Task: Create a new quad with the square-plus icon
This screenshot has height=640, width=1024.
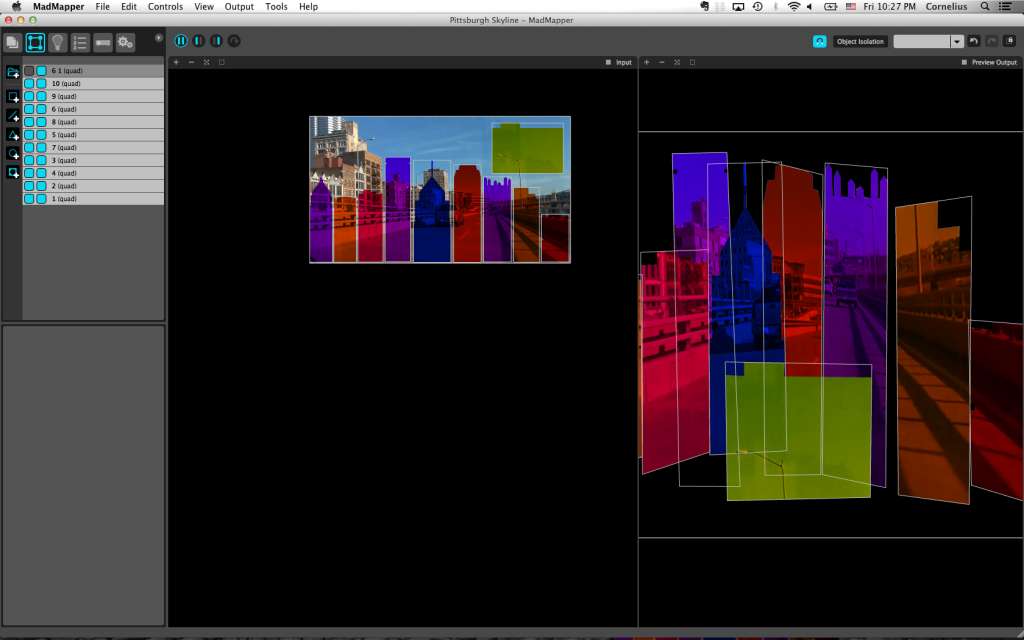Action: pyautogui.click(x=12, y=96)
